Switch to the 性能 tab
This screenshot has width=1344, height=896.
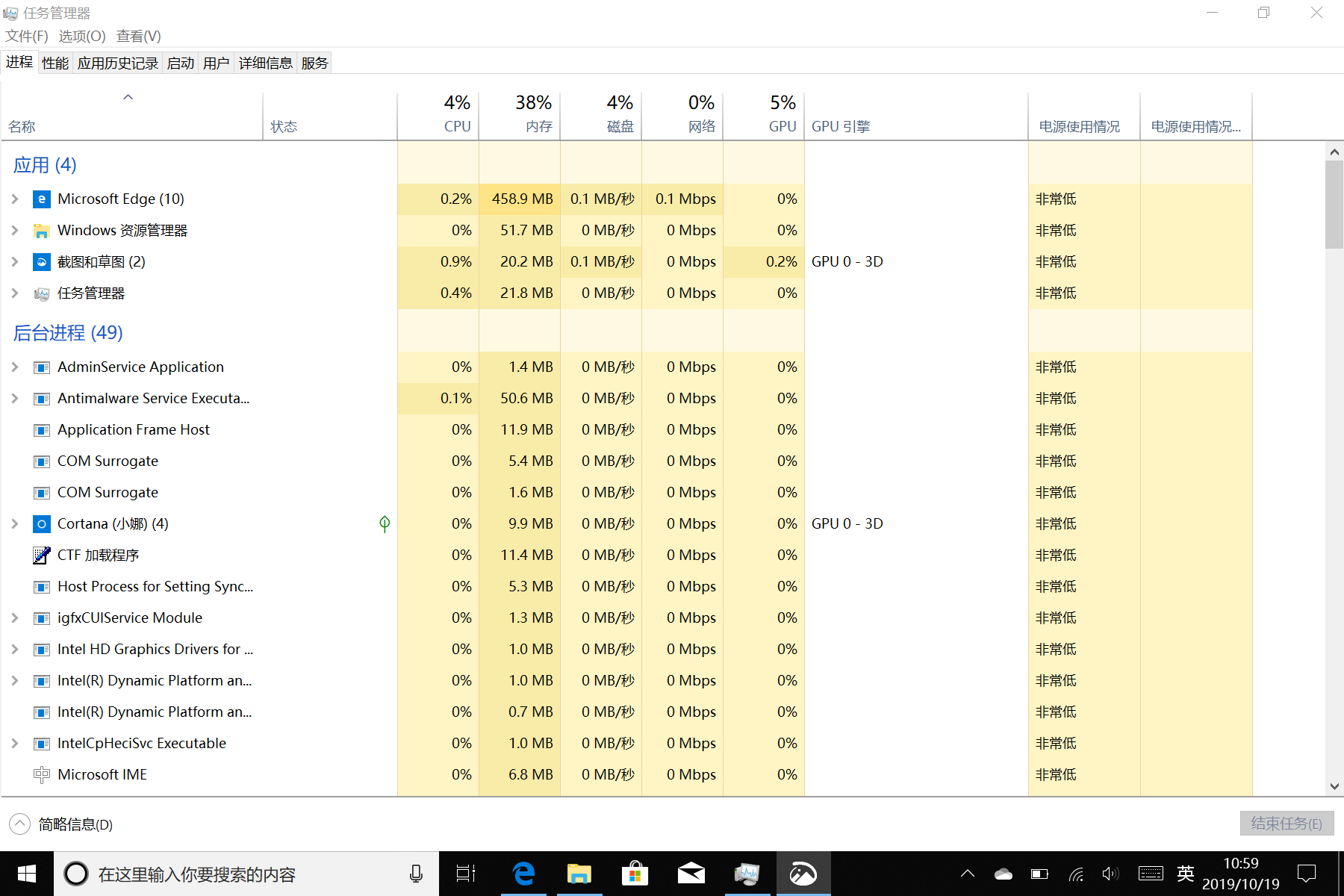click(55, 63)
